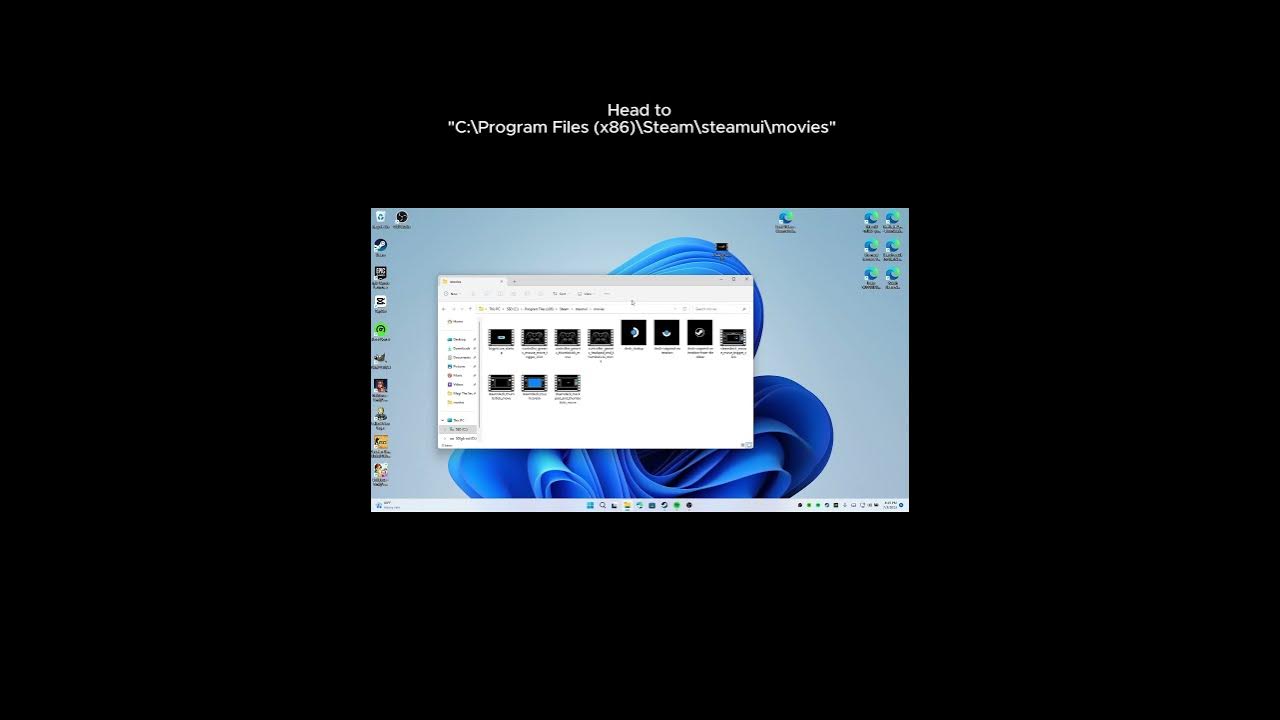Click steamui in the address breadcrumb
Viewport: 1280px width, 720px height.
pos(581,309)
